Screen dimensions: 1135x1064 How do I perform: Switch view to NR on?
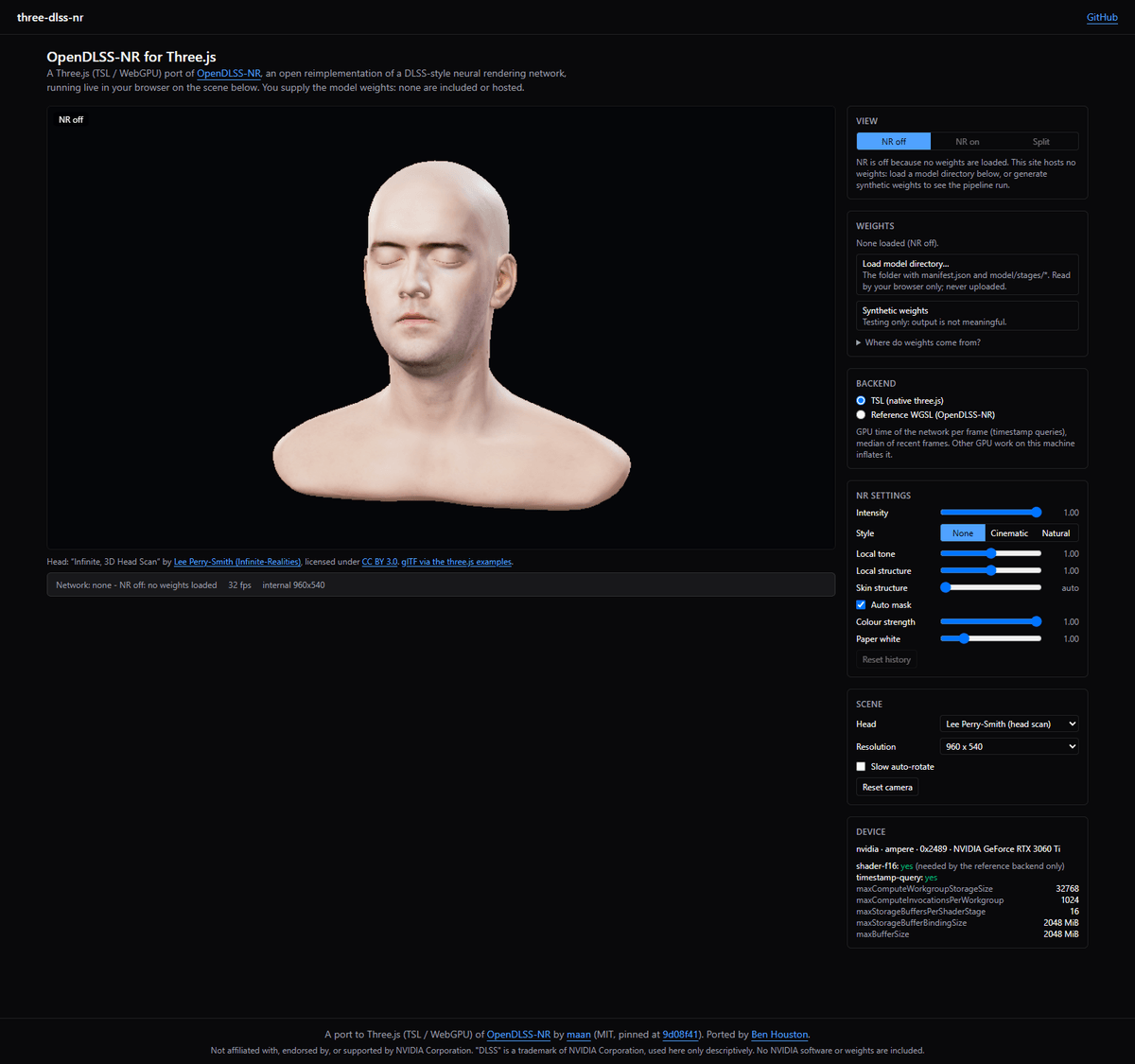pos(968,142)
